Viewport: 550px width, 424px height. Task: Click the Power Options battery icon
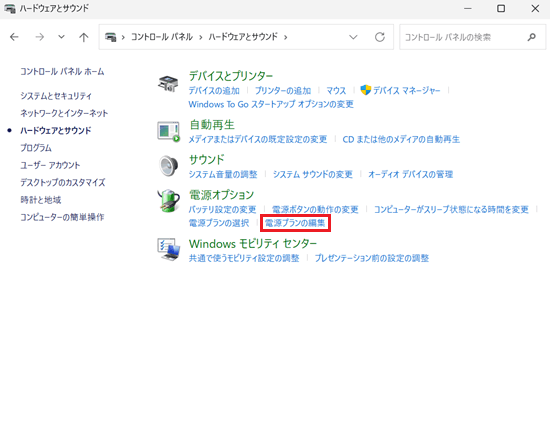(169, 201)
